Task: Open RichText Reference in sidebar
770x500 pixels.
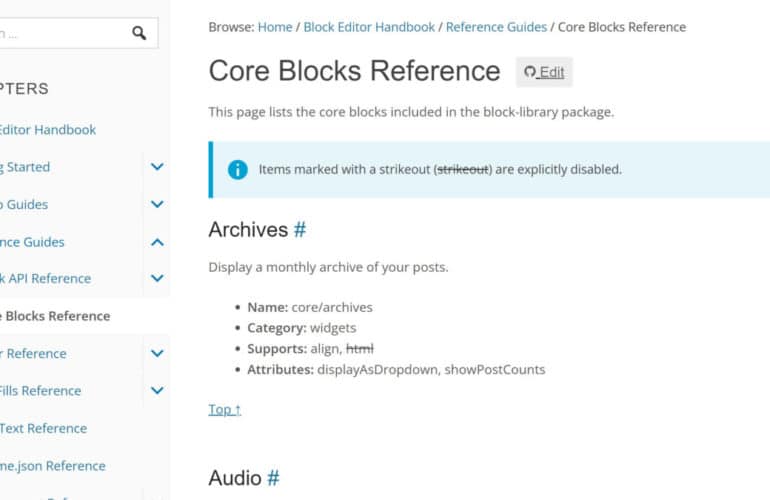Action: (x=43, y=428)
